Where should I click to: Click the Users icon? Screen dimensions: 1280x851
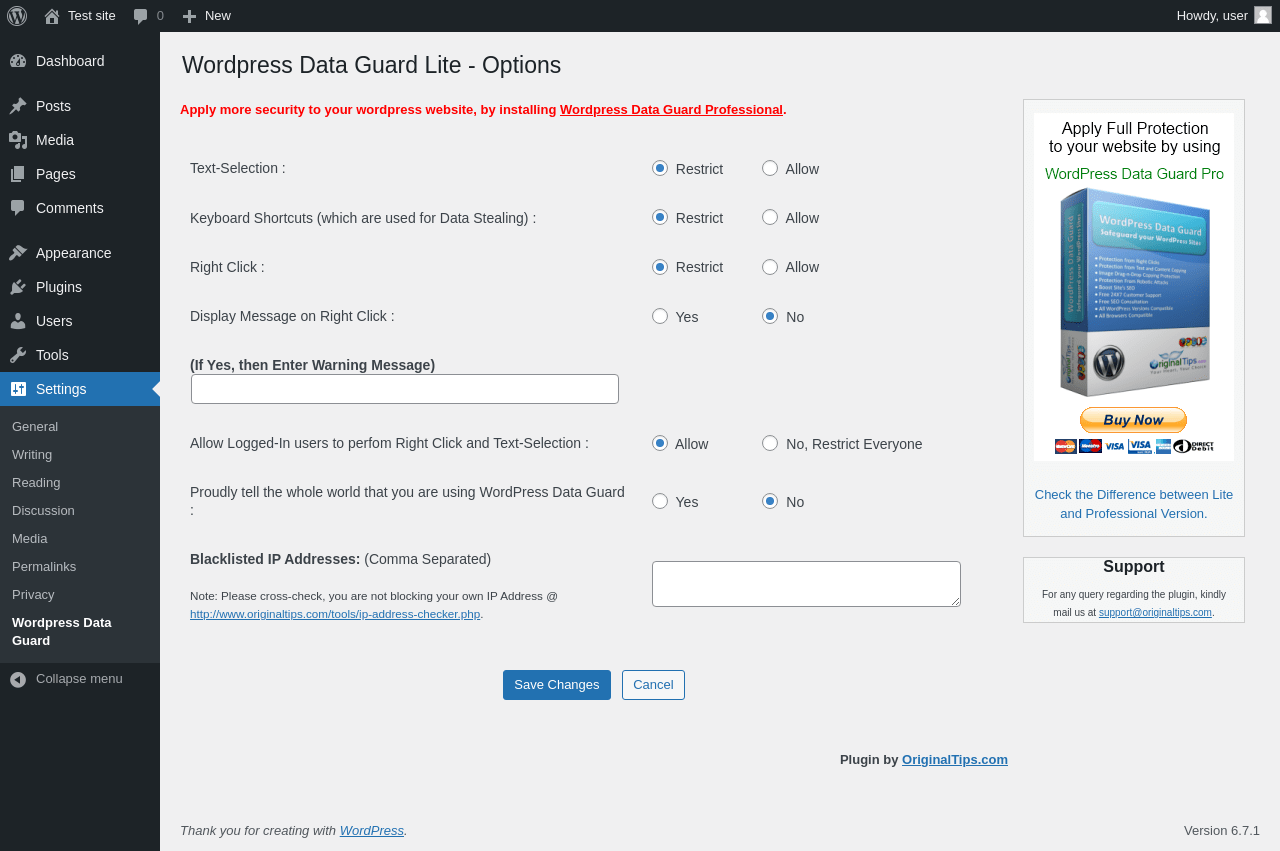click(18, 321)
